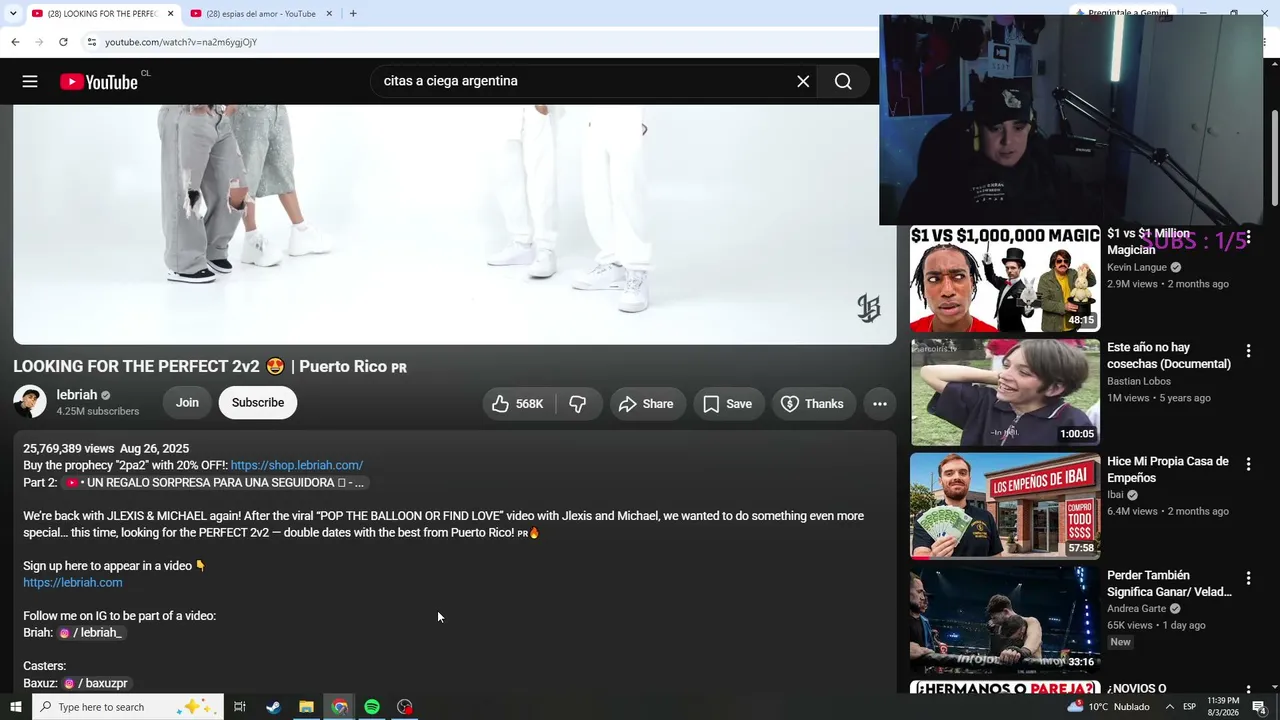The image size is (1280, 720).
Task: Open the YouTube guide hamburger menu
Action: (30, 81)
